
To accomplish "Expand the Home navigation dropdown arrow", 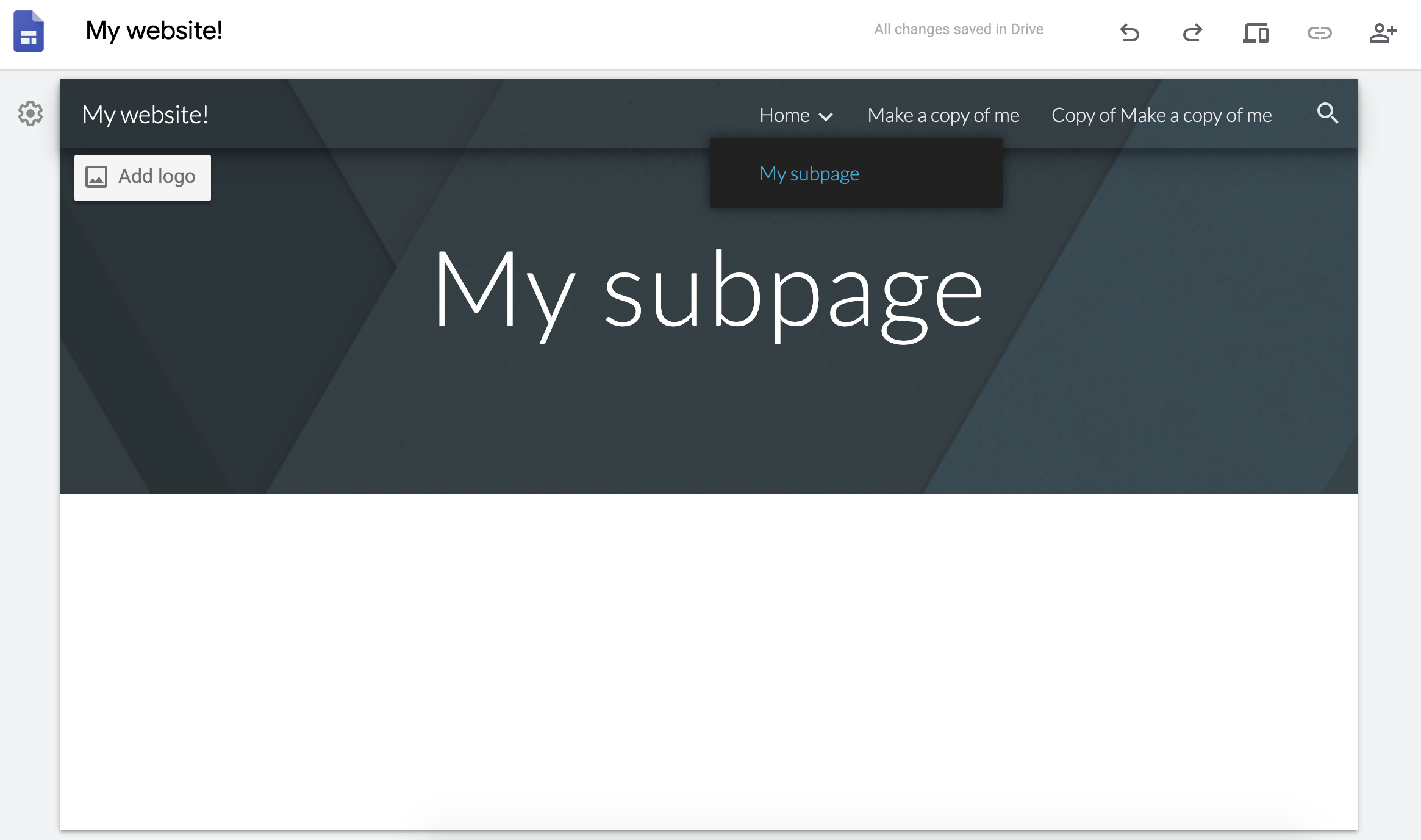I will click(x=826, y=116).
